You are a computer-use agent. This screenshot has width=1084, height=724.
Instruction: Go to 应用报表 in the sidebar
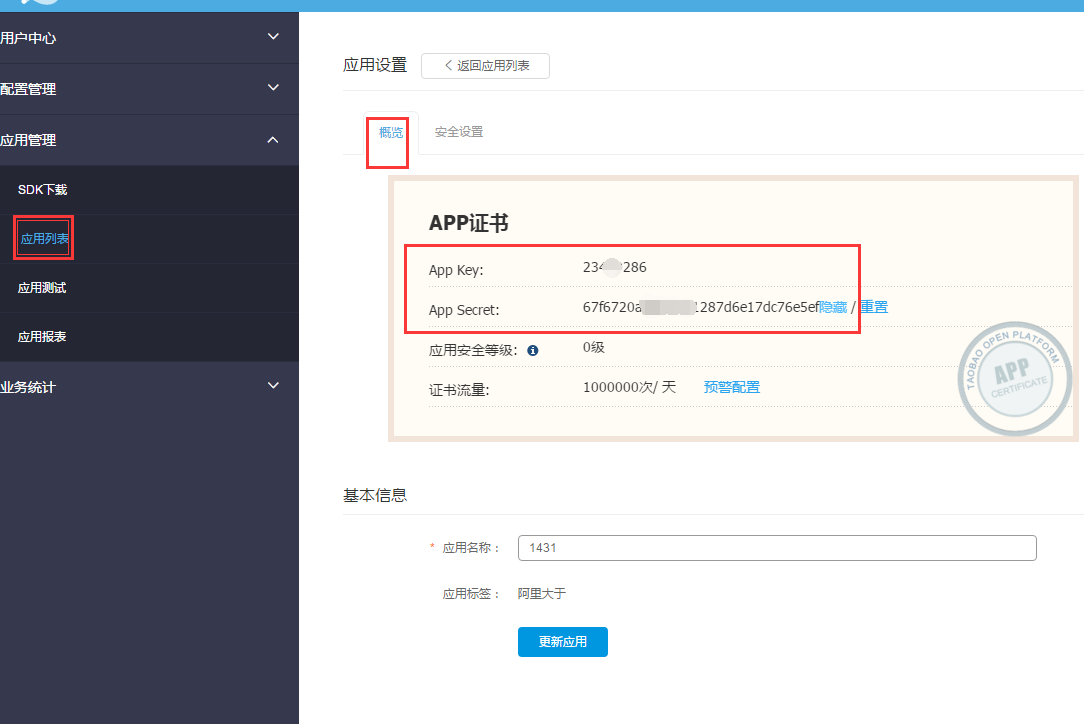pyautogui.click(x=43, y=337)
